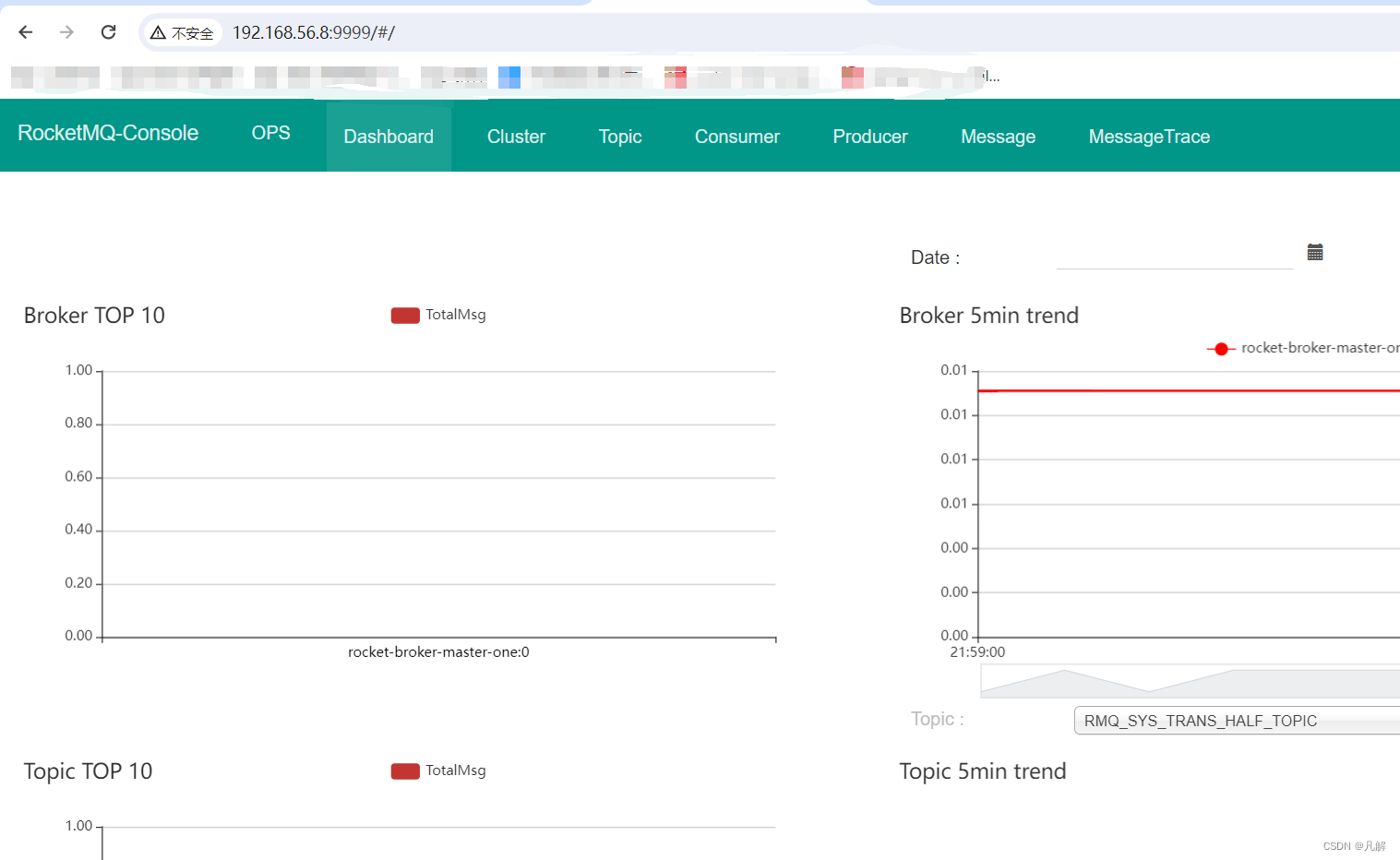Toggle TotalMsg legend in Topic TOP 10
The image size is (1400, 860).
pyautogui.click(x=438, y=770)
